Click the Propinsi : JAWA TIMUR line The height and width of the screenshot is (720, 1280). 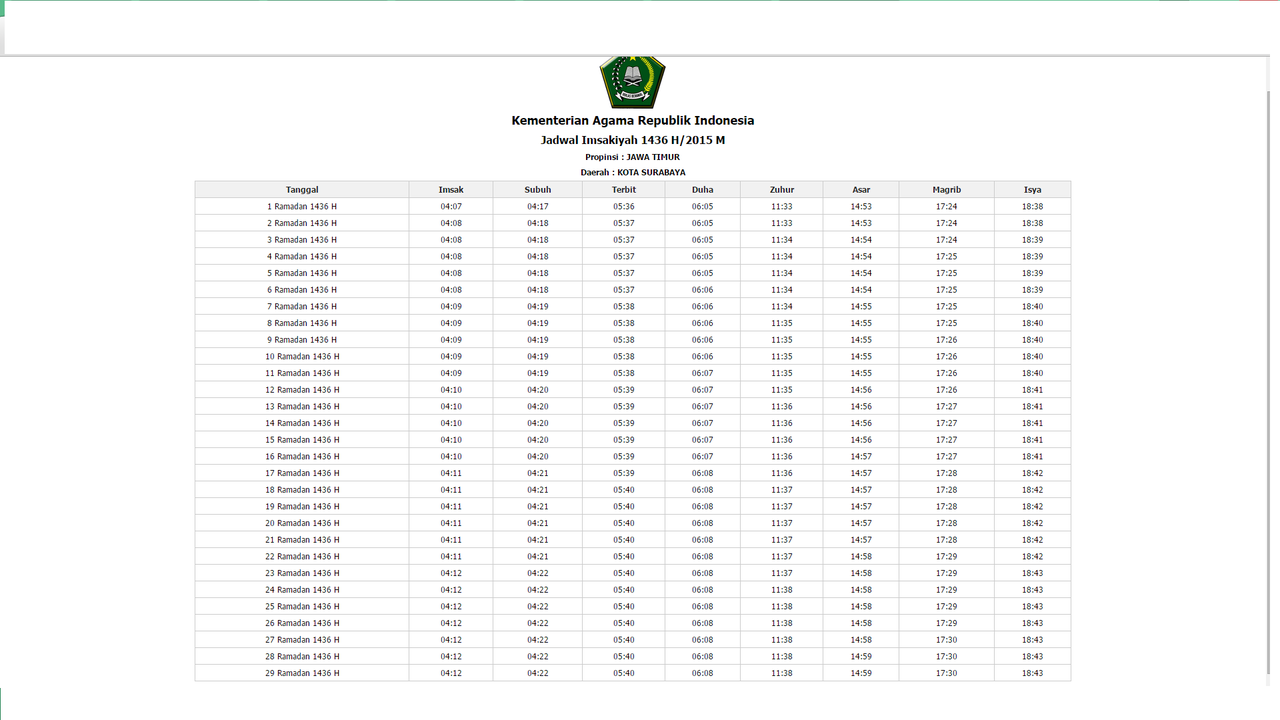pyautogui.click(x=633, y=157)
